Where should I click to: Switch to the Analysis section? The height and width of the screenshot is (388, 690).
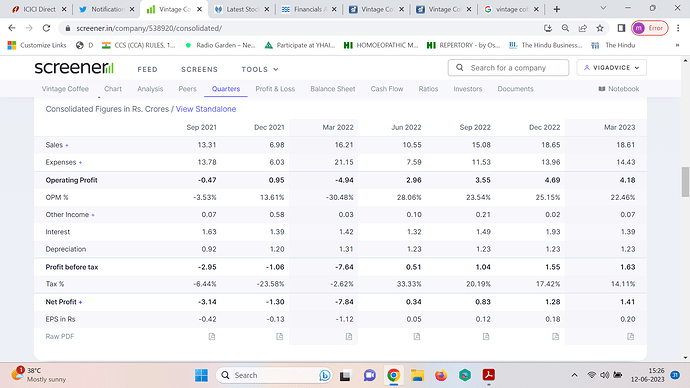150,89
